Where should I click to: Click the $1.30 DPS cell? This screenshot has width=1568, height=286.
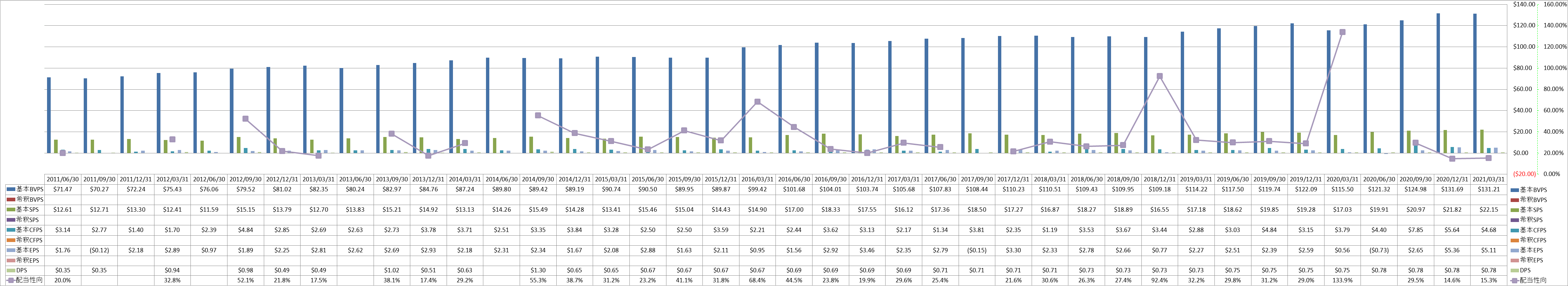pos(538,270)
